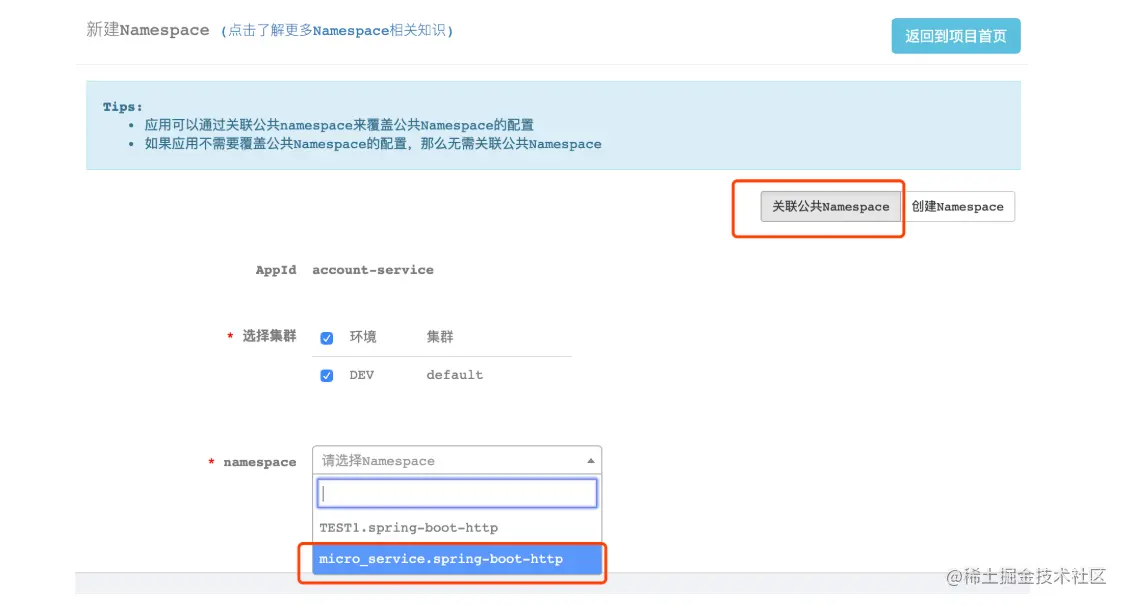Focus the namespace search input field
1125x605 pixels.
(x=456, y=494)
